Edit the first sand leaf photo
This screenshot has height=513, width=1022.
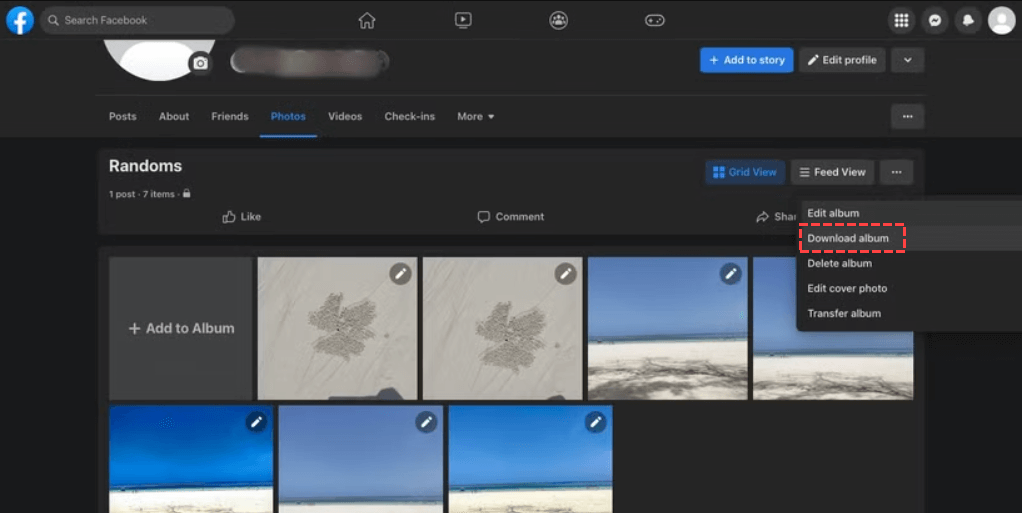coord(400,274)
